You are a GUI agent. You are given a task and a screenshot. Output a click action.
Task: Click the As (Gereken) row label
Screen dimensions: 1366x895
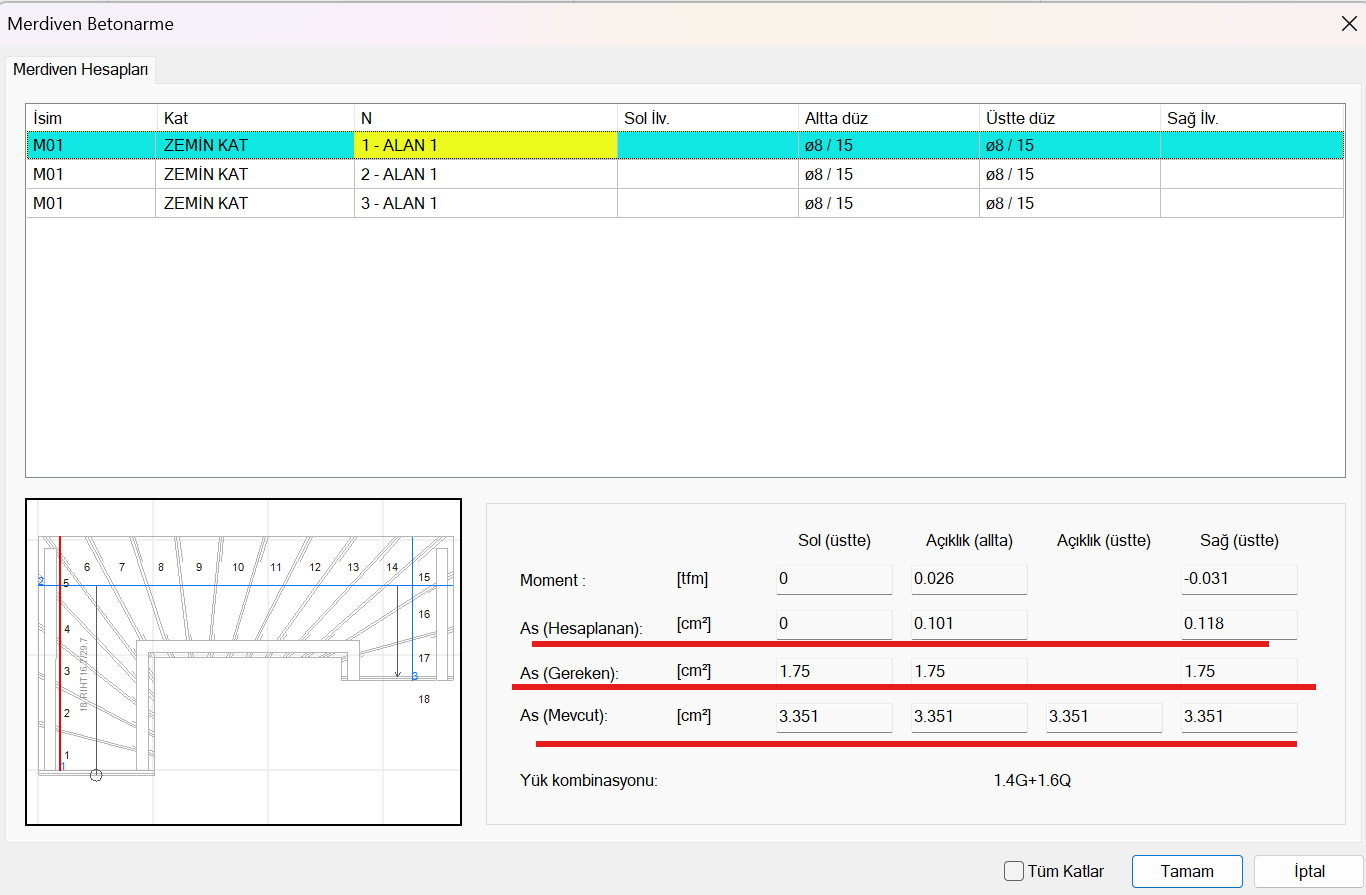tap(570, 674)
